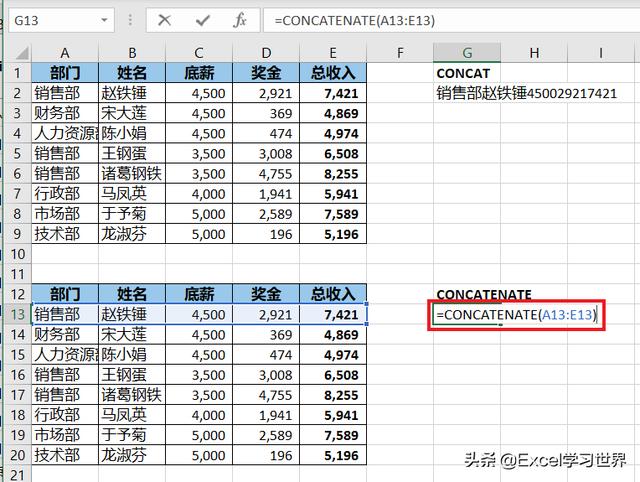This screenshot has height=482, width=640.
Task: Click the CONCAT label cell in G1
Action: pos(467,73)
